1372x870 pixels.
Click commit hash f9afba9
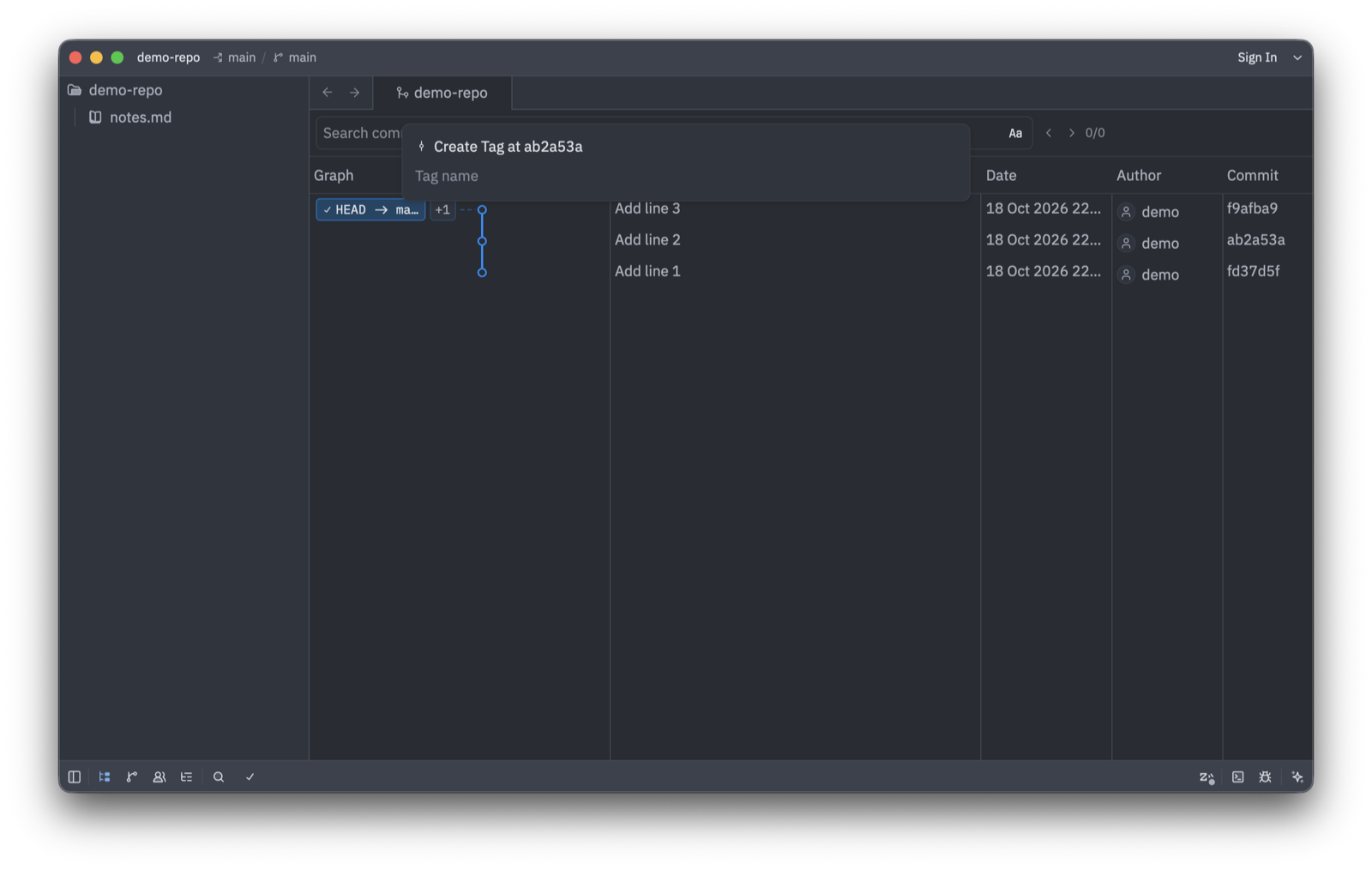click(1252, 208)
